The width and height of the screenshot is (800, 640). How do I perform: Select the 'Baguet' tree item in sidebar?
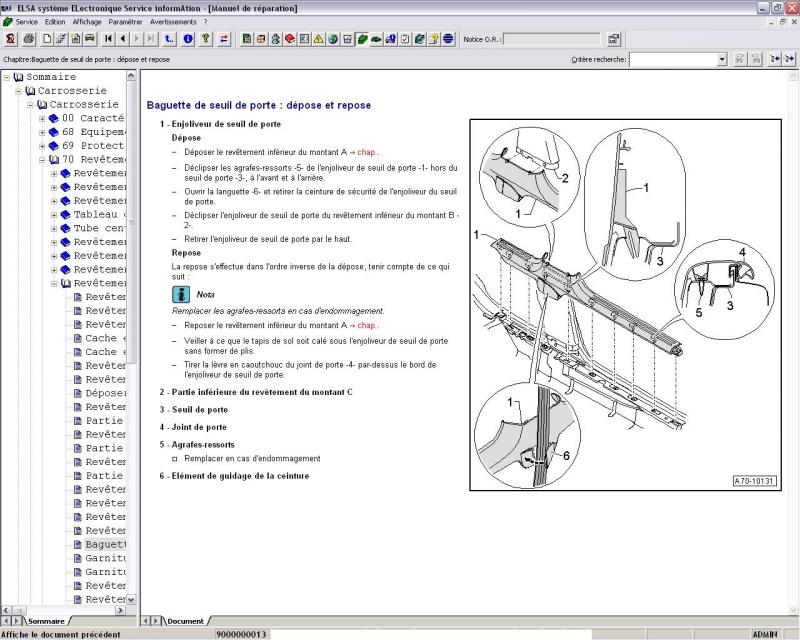pos(106,545)
